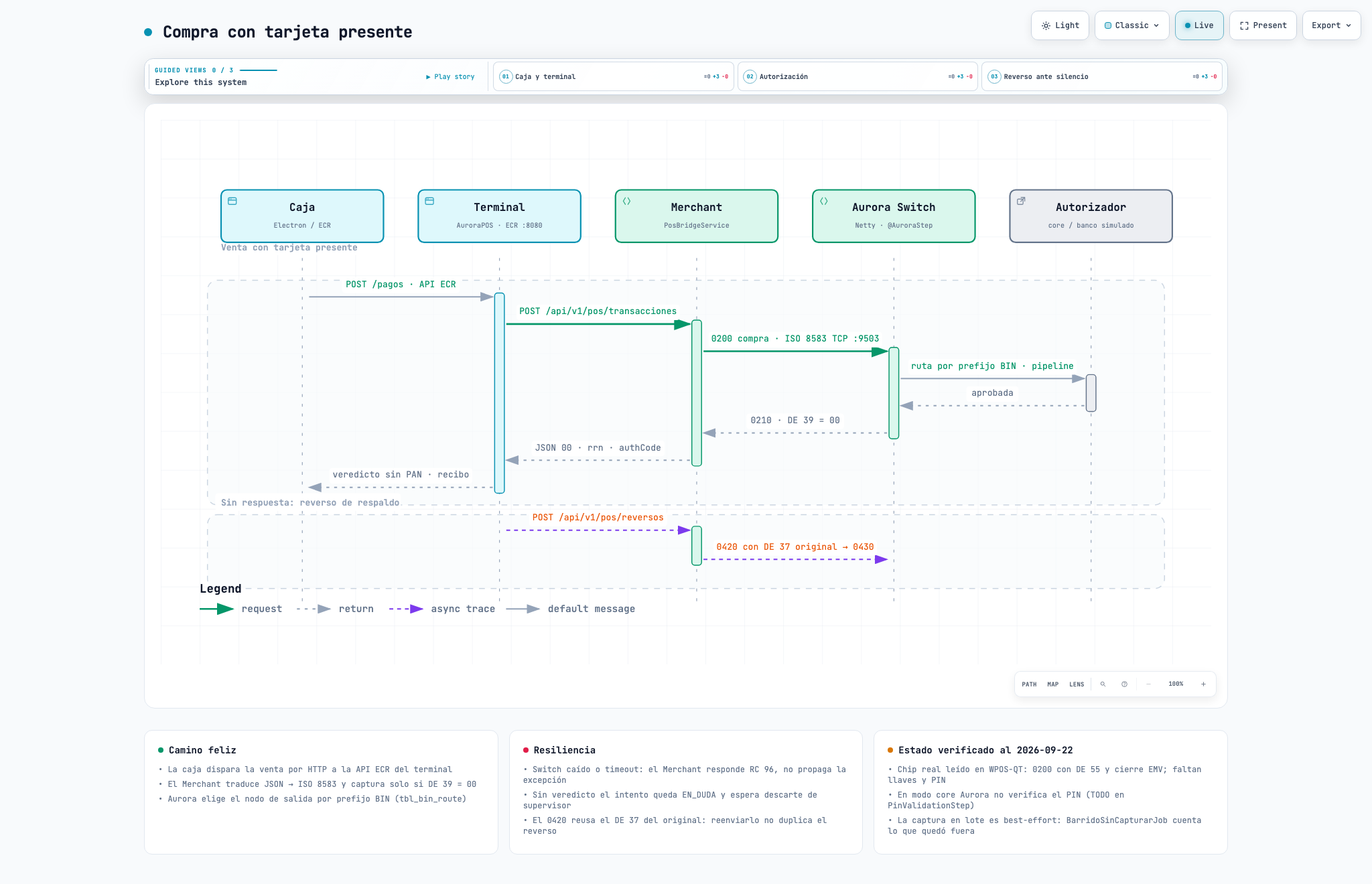The width and height of the screenshot is (1372, 884).
Task: Click the 'ruta por prefijo BIN · pipeline' label
Action: [x=992, y=366]
